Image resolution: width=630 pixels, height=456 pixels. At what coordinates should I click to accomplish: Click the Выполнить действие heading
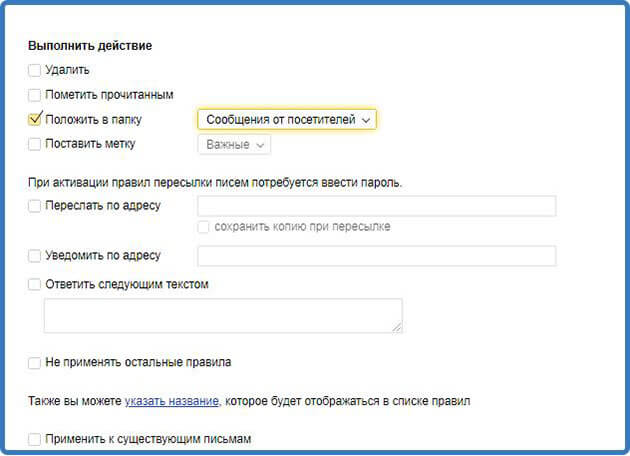point(90,45)
